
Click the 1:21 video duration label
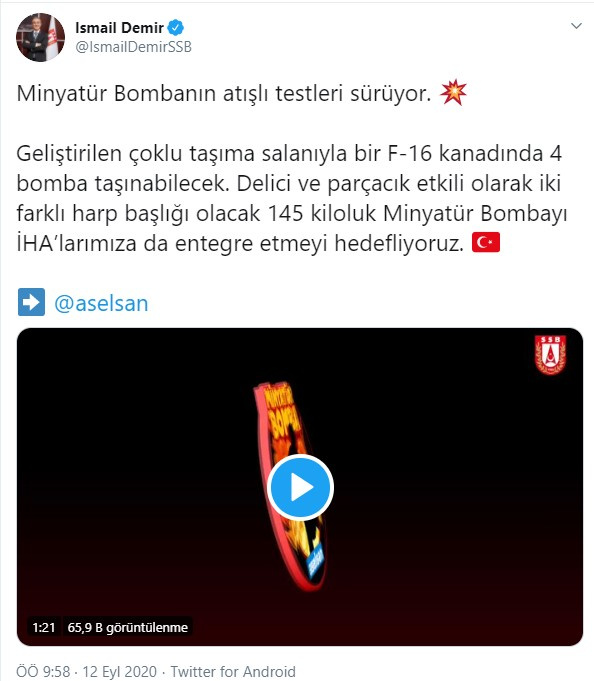click(44, 627)
